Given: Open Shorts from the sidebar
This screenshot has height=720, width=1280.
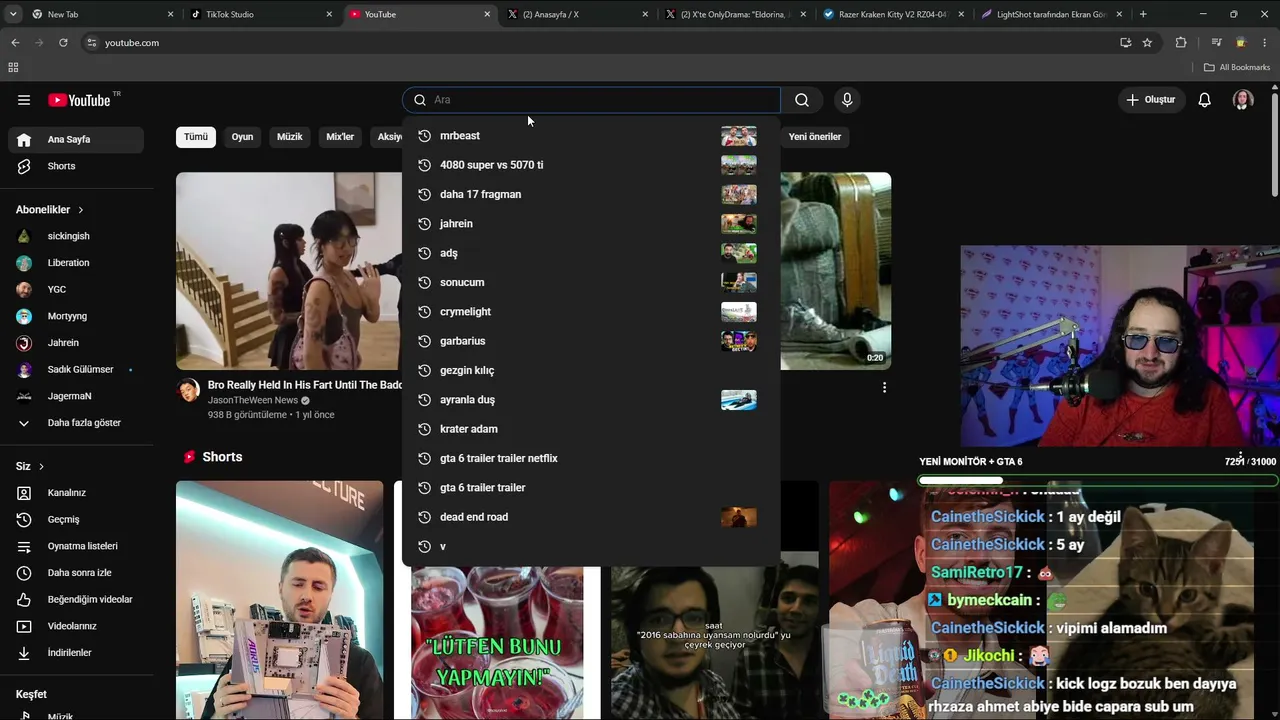Looking at the screenshot, I should (x=76, y=166).
